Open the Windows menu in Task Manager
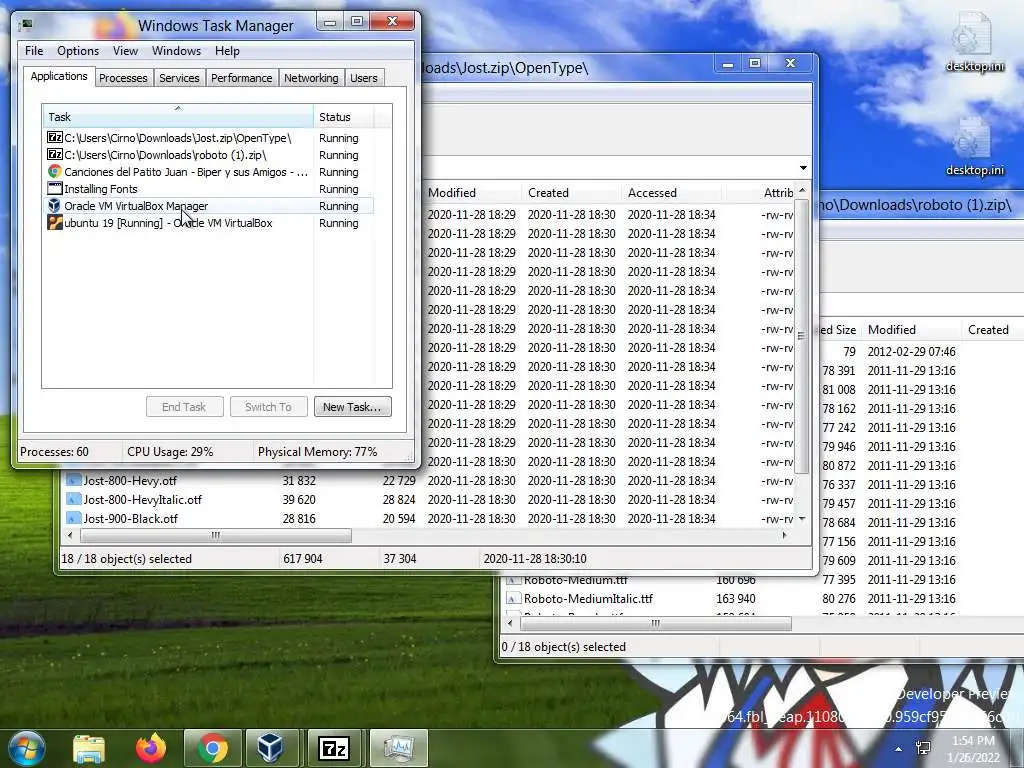Viewport: 1024px width, 768px height. click(x=176, y=51)
